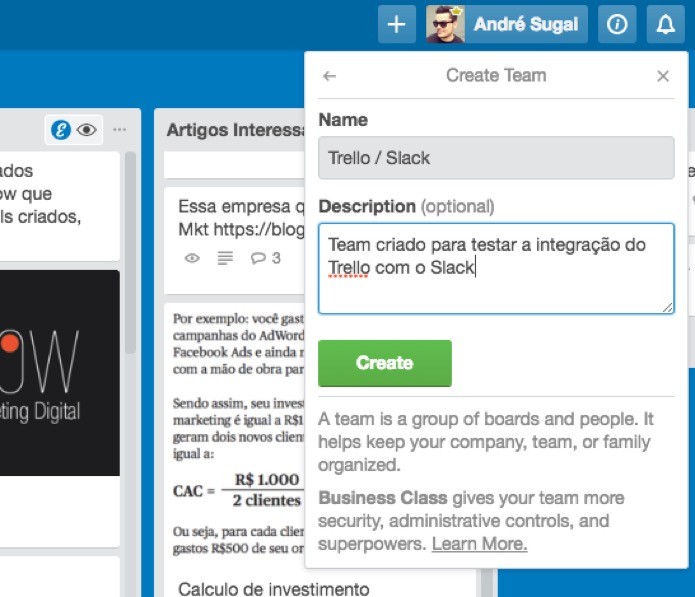Open the info icon in header
The width and height of the screenshot is (695, 597).
tap(617, 24)
